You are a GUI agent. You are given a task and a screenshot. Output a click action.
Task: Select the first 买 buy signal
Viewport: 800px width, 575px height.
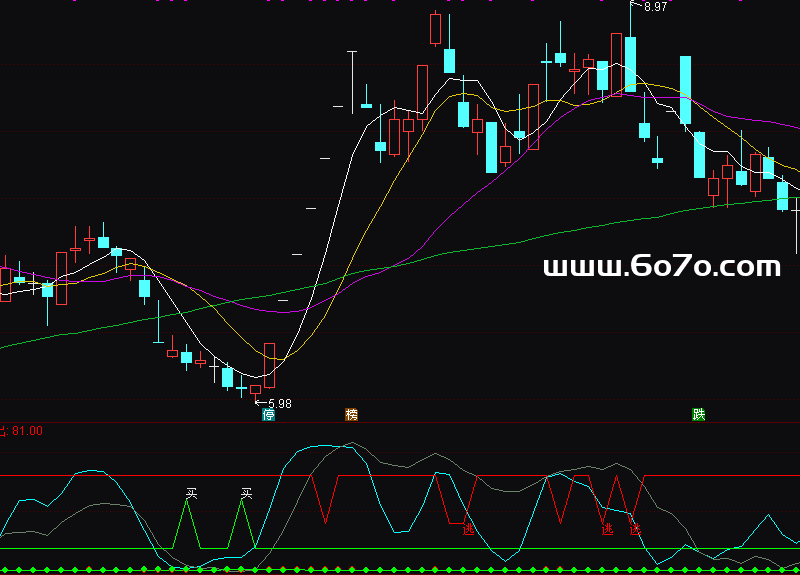(x=192, y=493)
